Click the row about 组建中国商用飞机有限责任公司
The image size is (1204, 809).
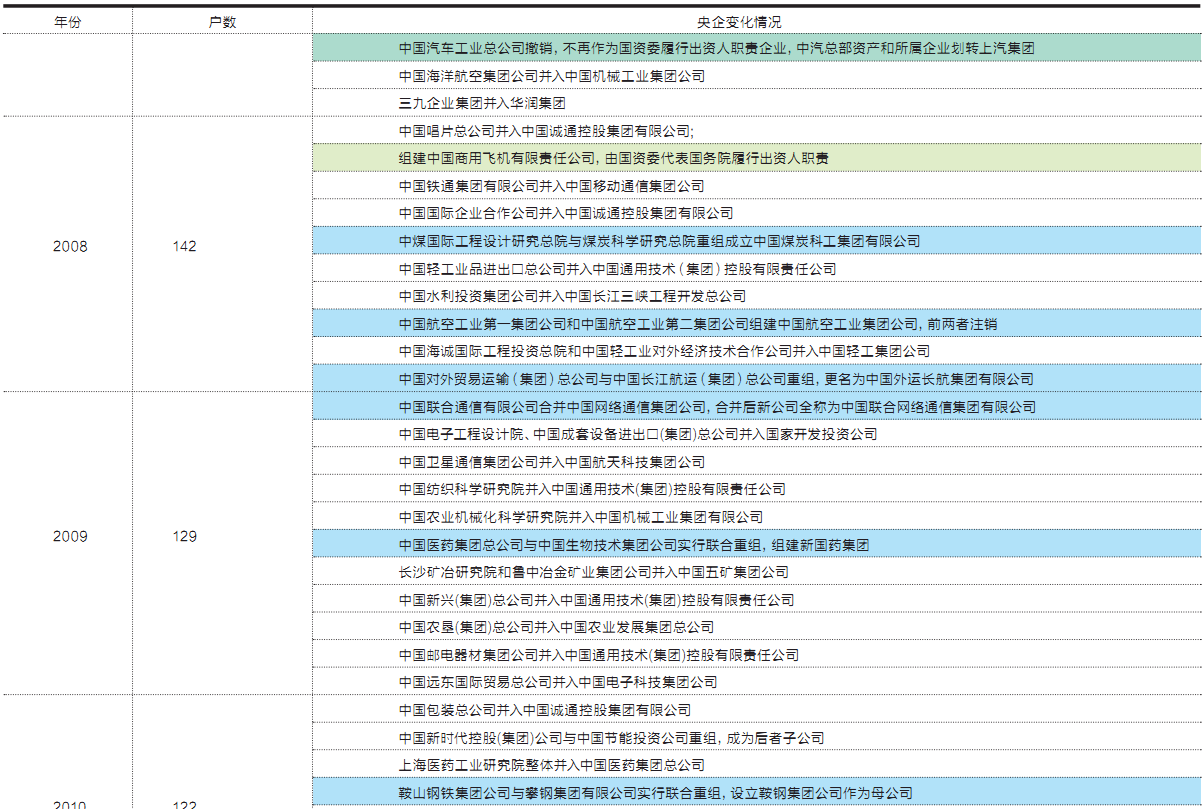756,158
